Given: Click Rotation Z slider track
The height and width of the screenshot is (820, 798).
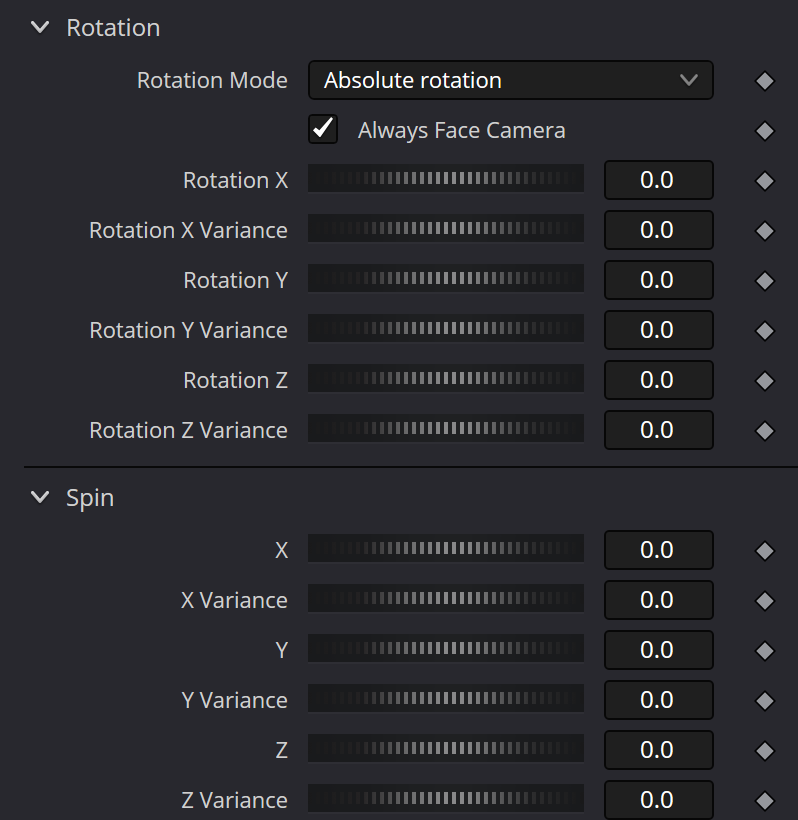Looking at the screenshot, I should pyautogui.click(x=446, y=378).
